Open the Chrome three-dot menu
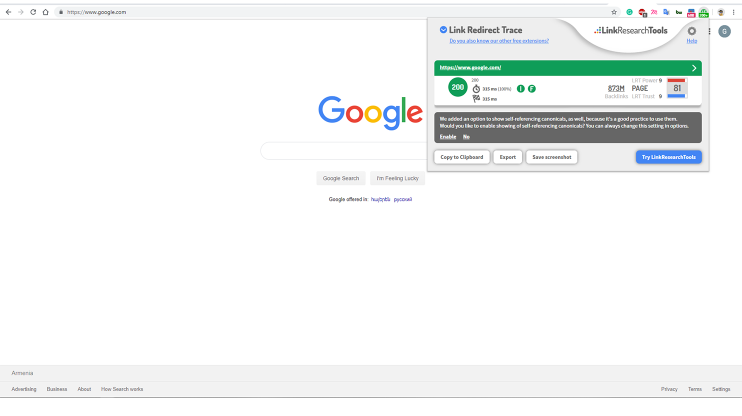 [733, 12]
